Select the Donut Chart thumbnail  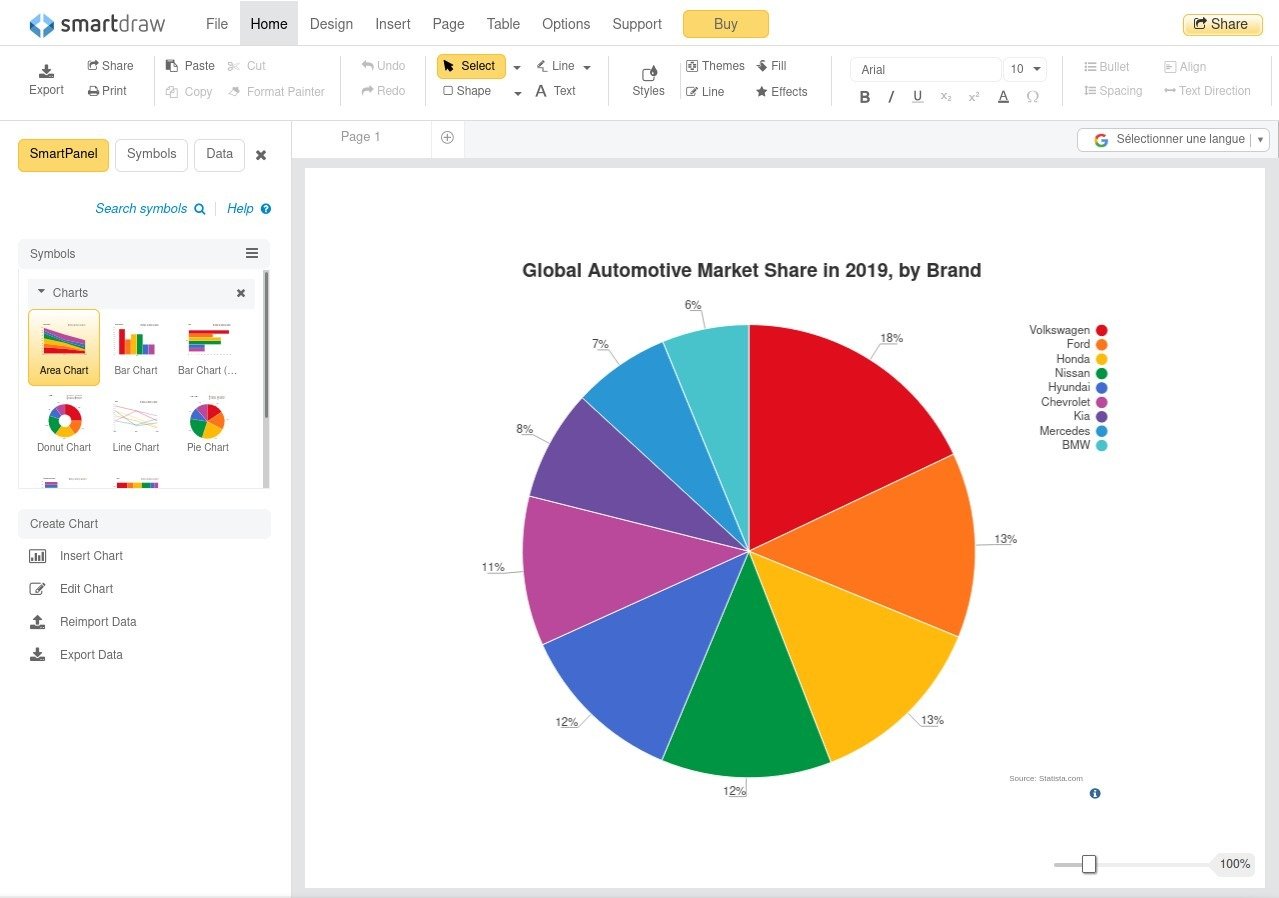tap(64, 426)
